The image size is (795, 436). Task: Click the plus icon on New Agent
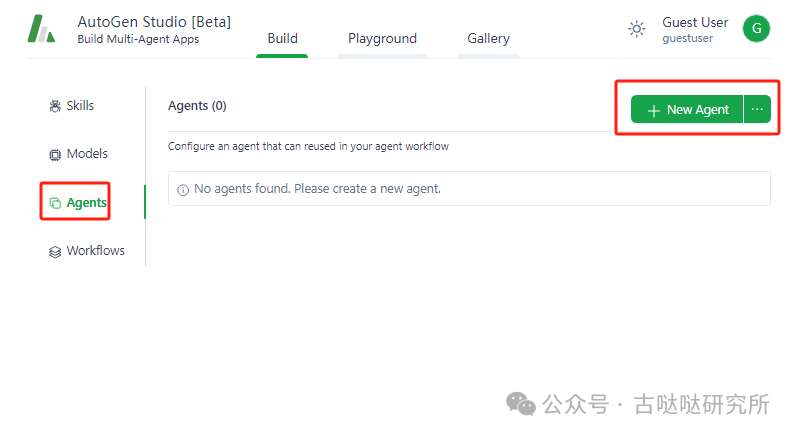pyautogui.click(x=654, y=110)
